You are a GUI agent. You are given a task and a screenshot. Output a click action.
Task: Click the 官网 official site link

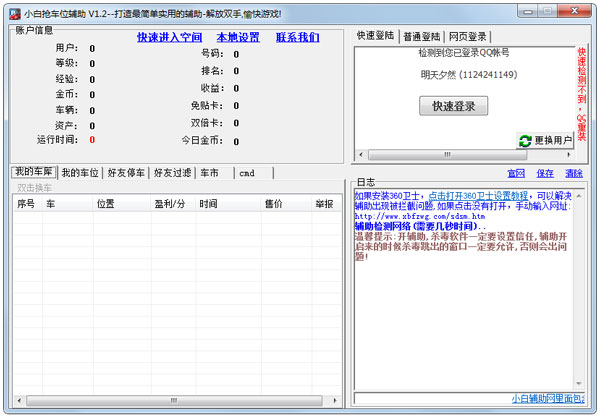pos(516,173)
